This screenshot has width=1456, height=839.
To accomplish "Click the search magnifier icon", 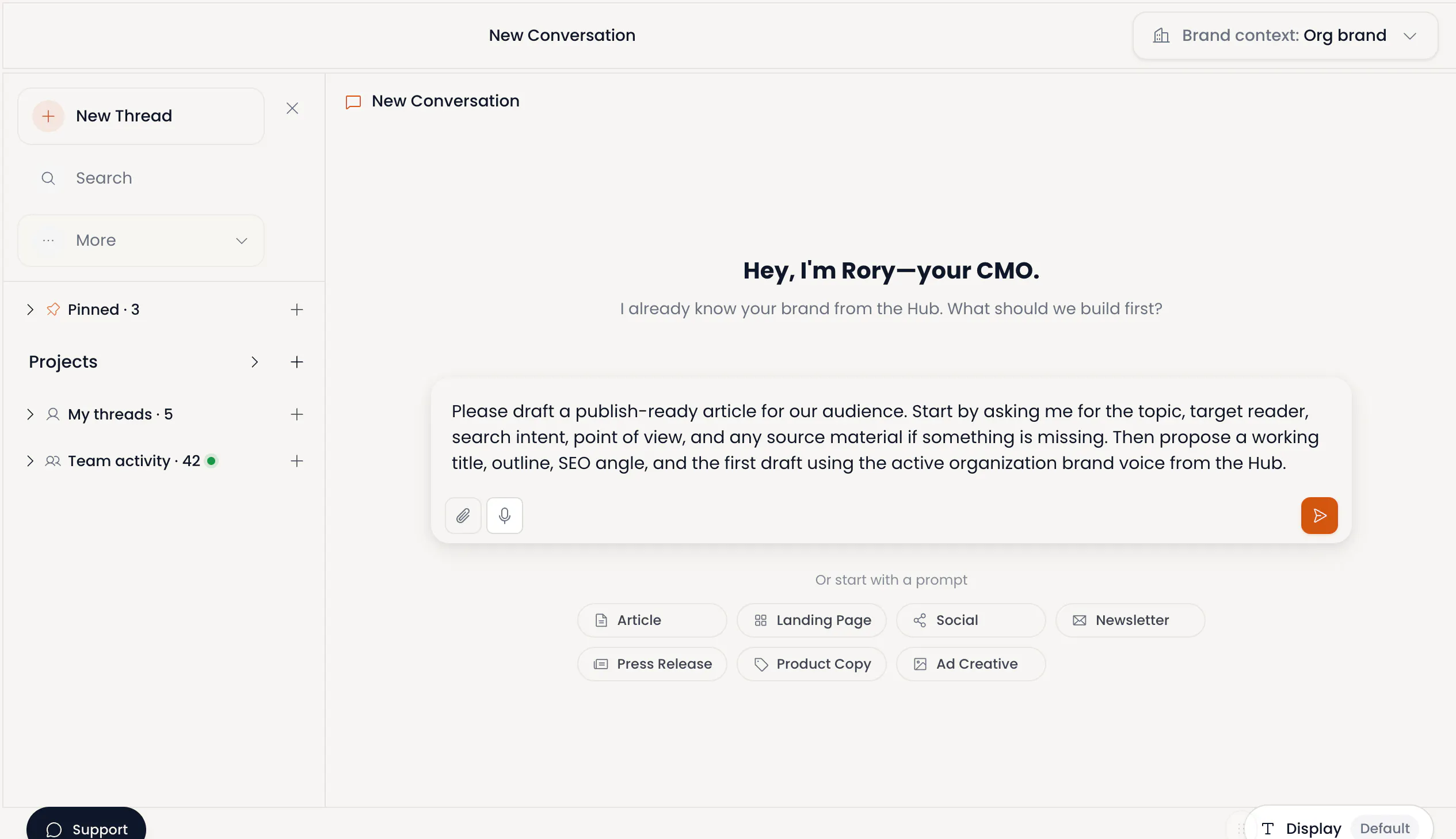I will pos(48,178).
